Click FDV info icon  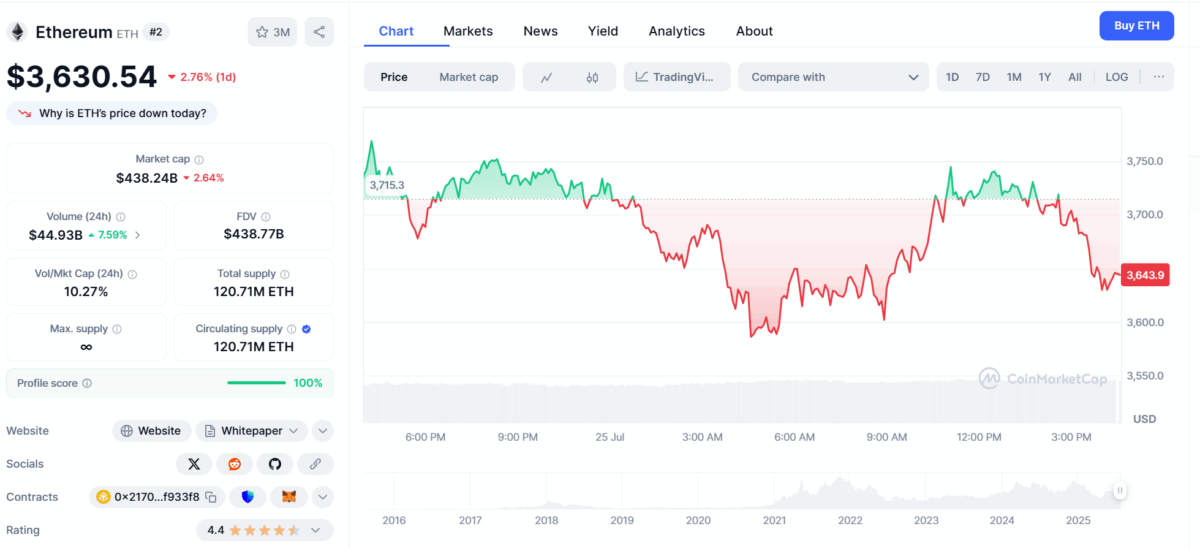tap(267, 217)
